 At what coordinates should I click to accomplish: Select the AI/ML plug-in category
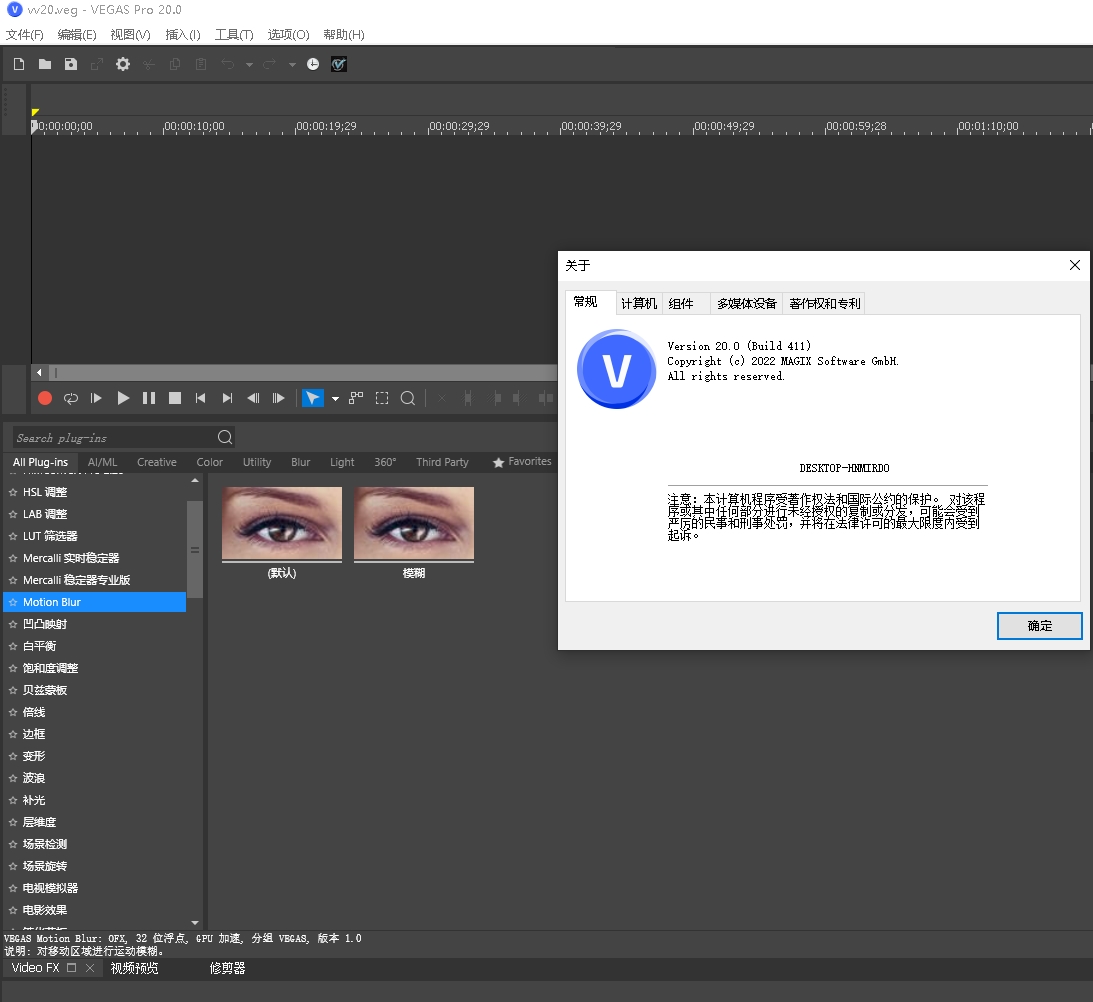click(102, 462)
